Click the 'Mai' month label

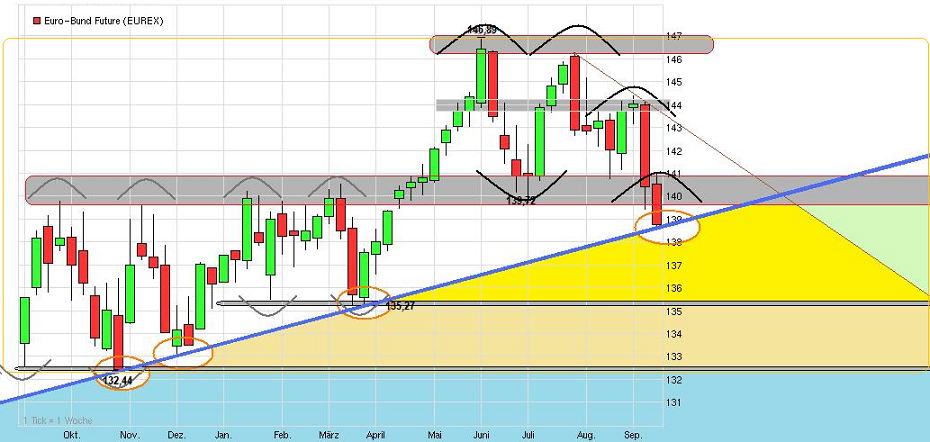(436, 435)
